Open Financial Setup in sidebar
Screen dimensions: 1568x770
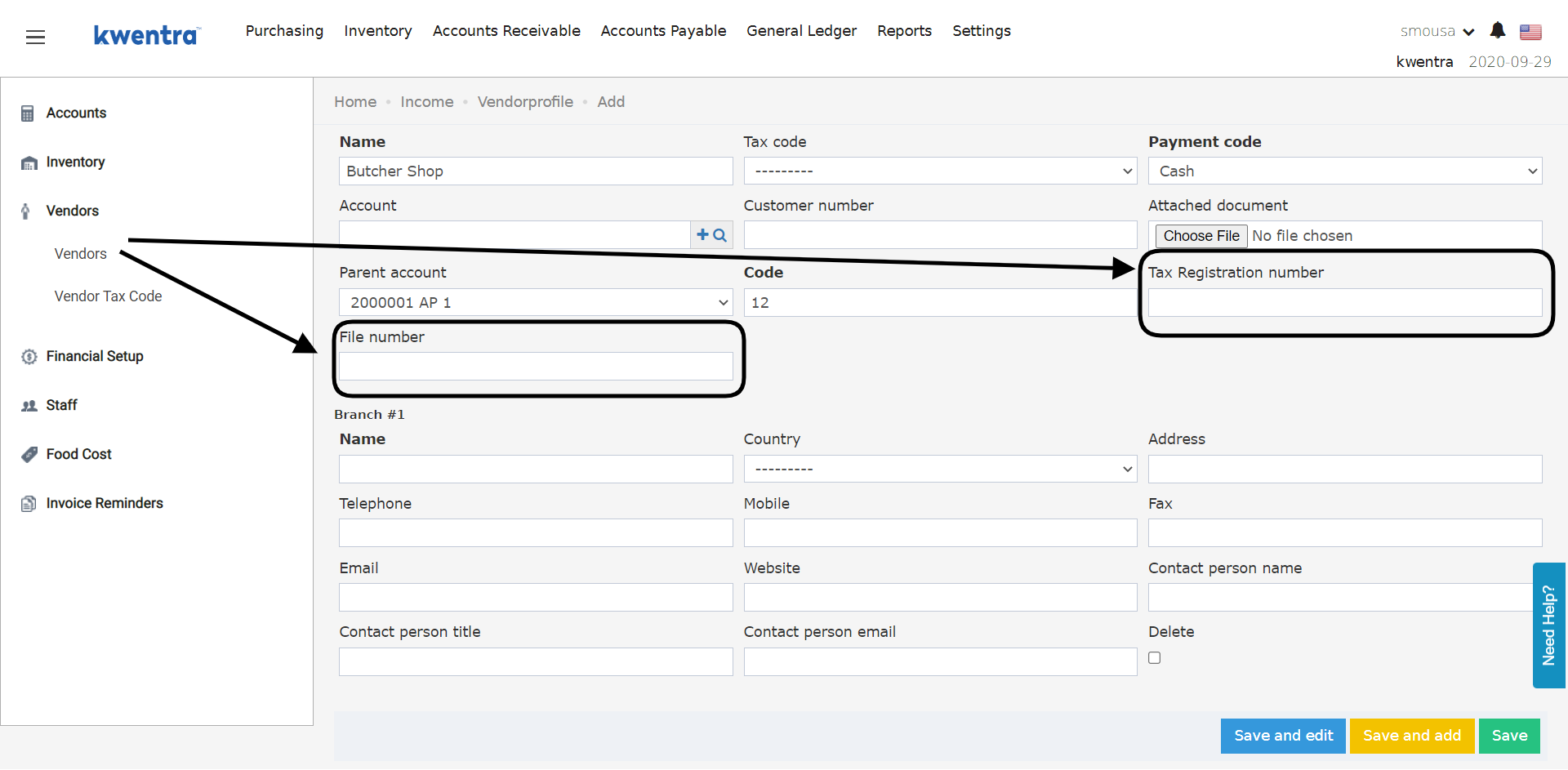95,357
